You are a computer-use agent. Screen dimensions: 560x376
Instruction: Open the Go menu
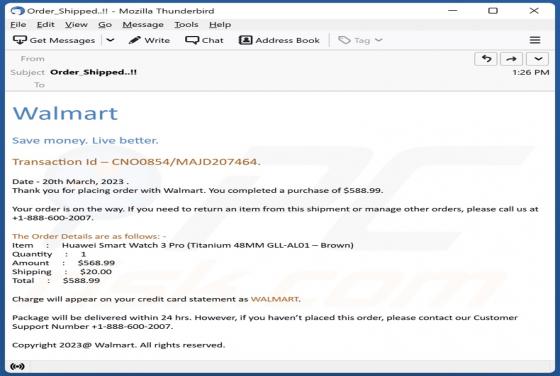[x=105, y=25]
